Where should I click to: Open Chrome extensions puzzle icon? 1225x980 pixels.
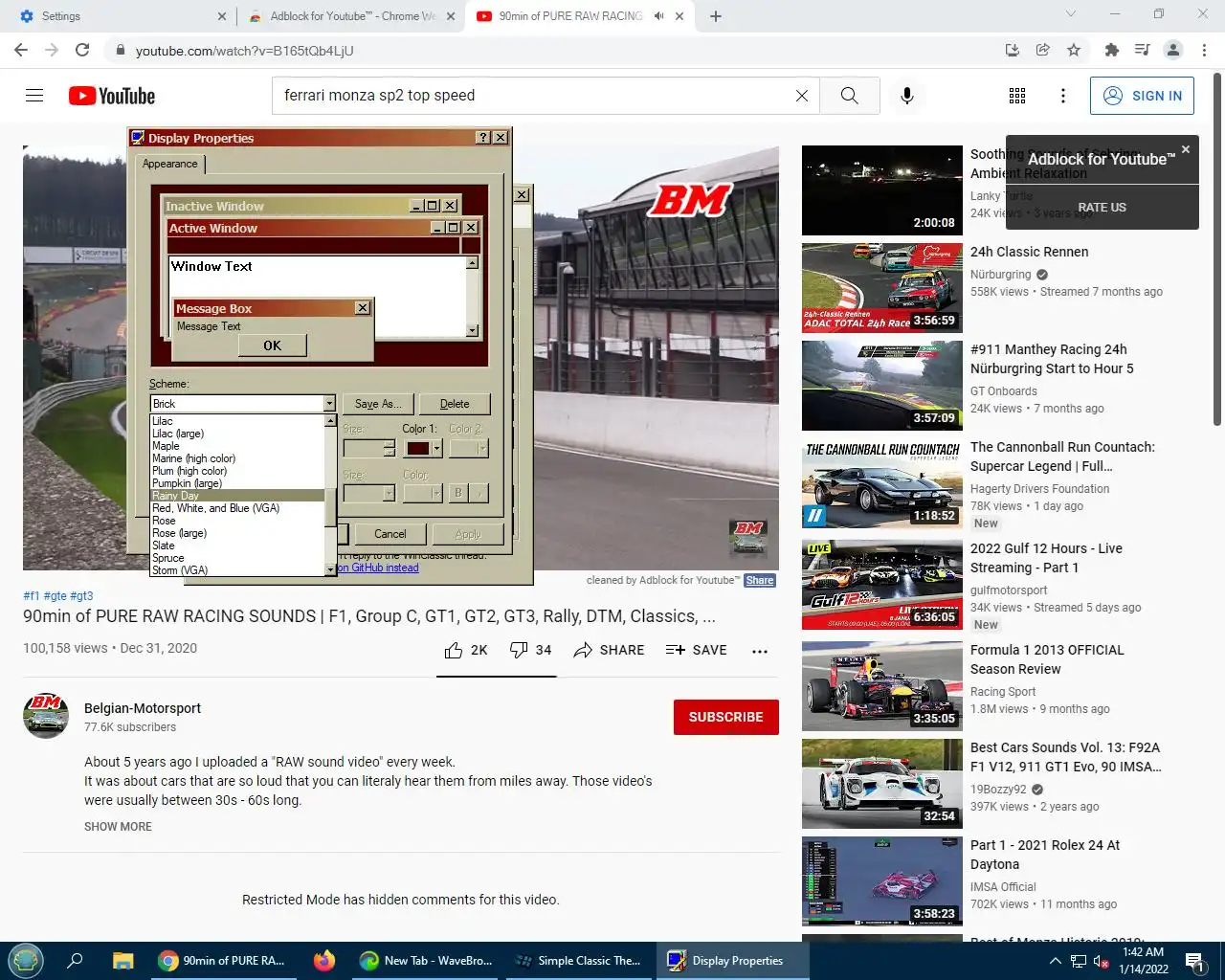1111,50
